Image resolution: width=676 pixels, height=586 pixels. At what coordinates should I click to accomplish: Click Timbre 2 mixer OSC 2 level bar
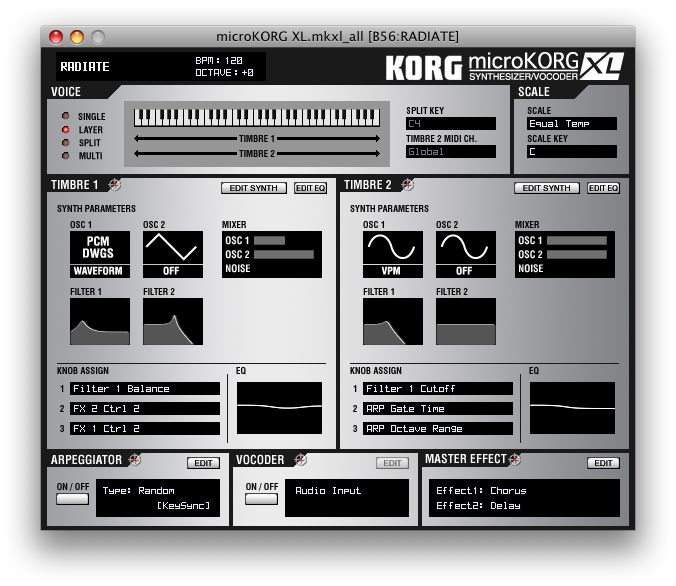(x=577, y=254)
